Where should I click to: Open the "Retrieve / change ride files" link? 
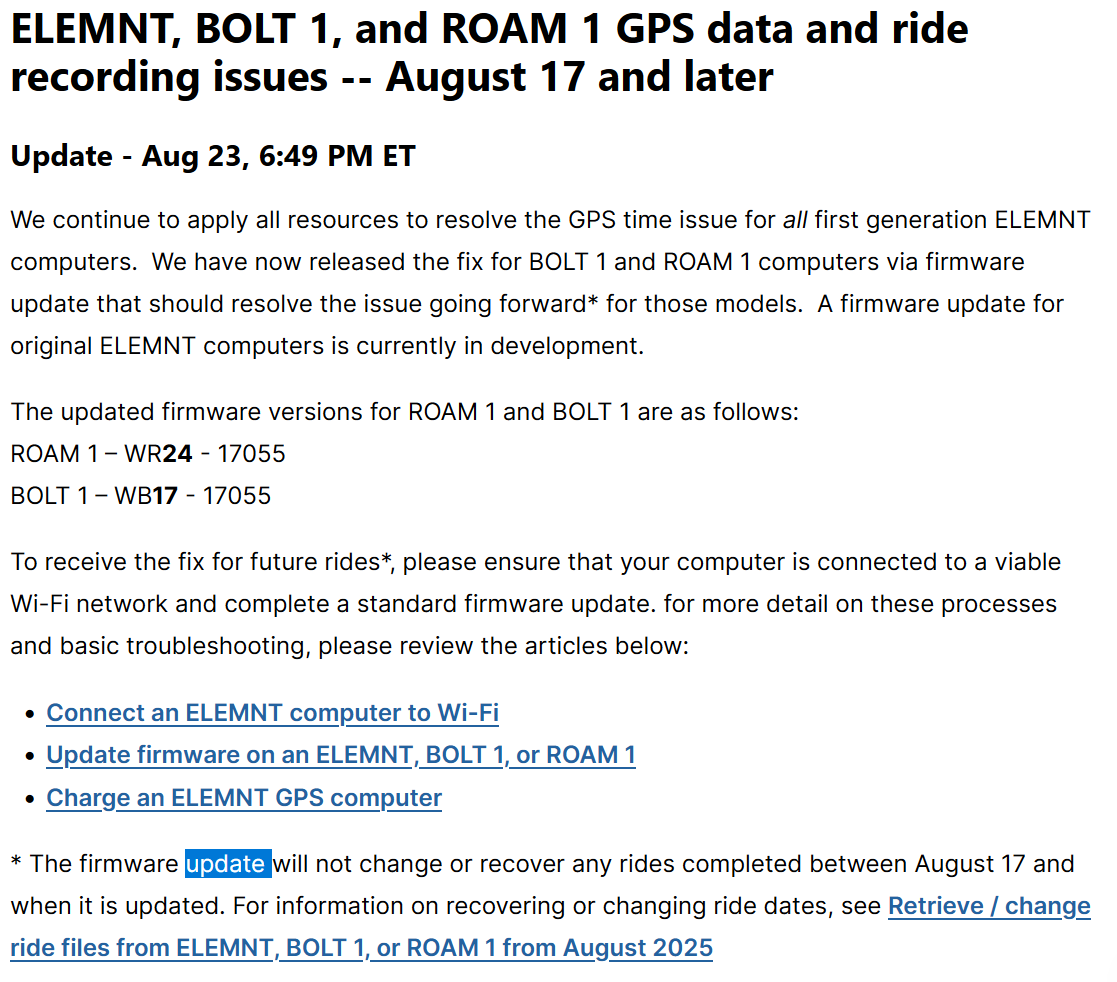coord(988,906)
